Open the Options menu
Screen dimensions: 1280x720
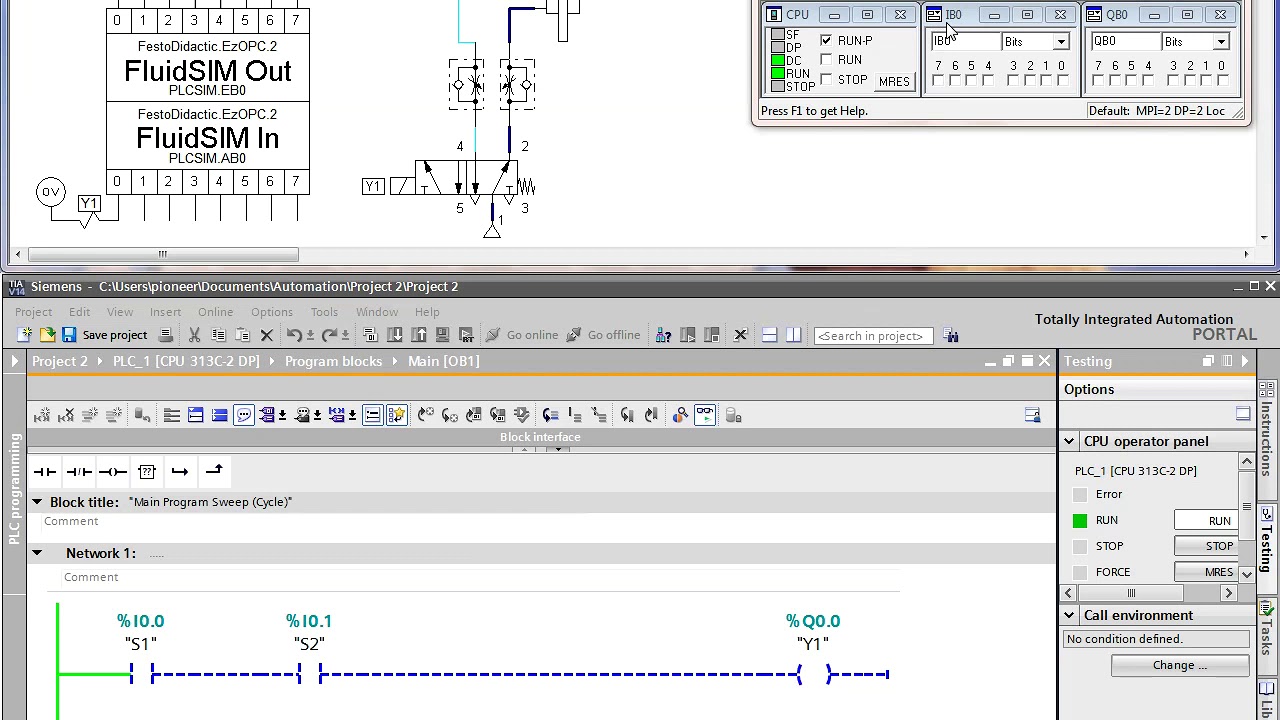pyautogui.click(x=272, y=312)
